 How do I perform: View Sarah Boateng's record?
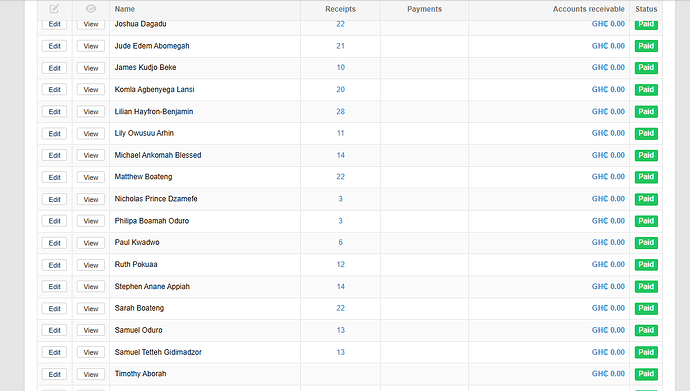[x=91, y=308]
